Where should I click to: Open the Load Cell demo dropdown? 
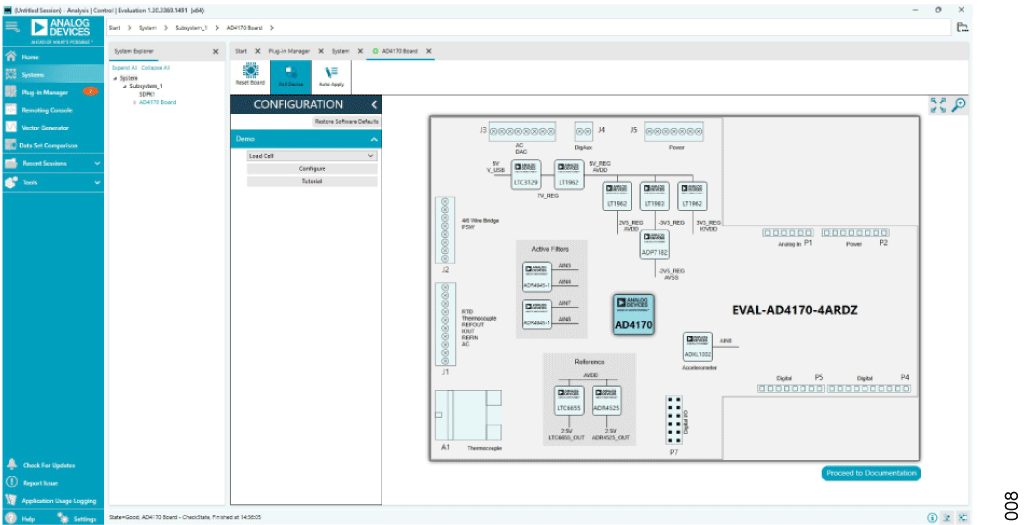(312, 156)
